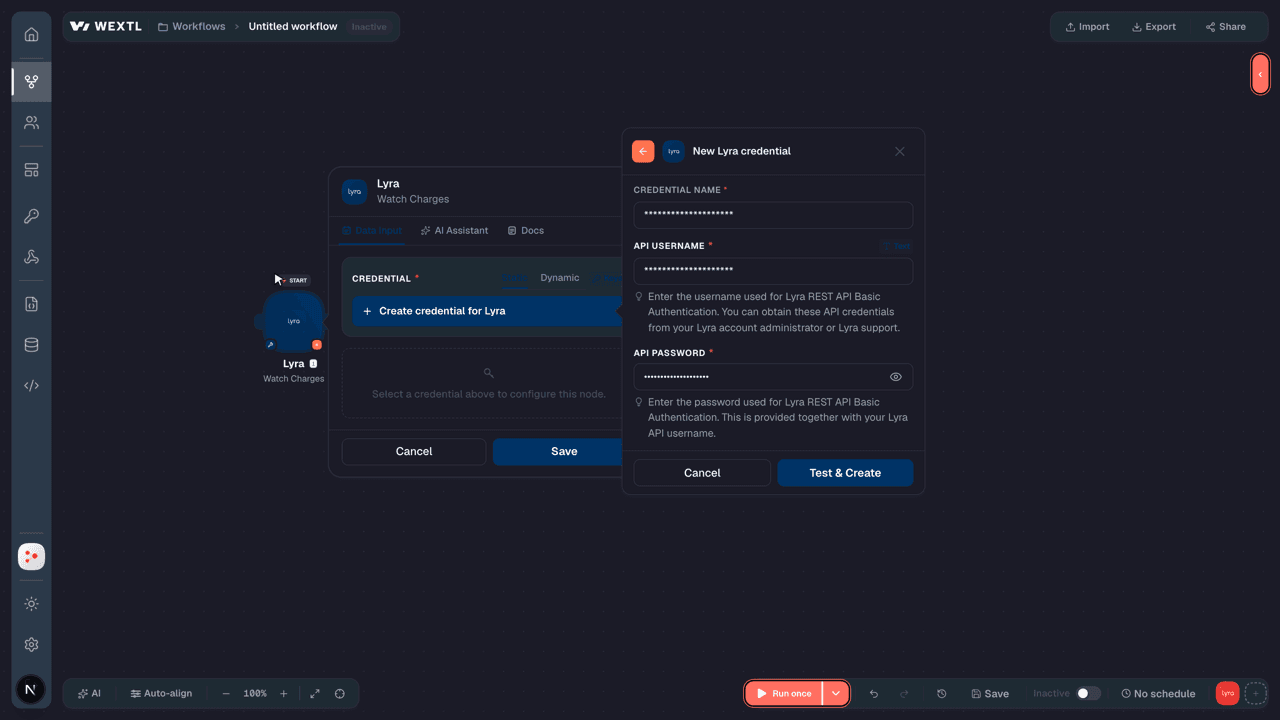Open the Home icon in sidebar
This screenshot has height=720, width=1280.
coord(31,35)
